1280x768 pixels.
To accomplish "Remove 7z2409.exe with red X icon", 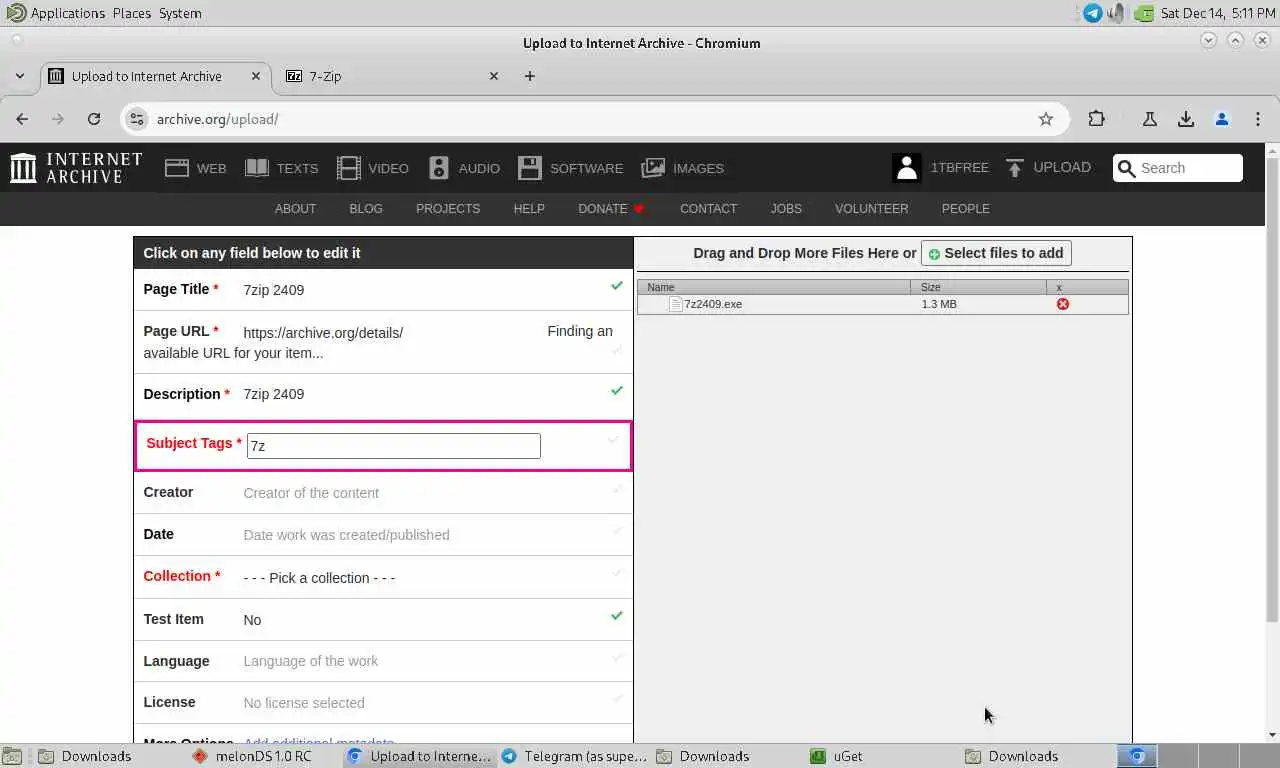I will [1063, 304].
